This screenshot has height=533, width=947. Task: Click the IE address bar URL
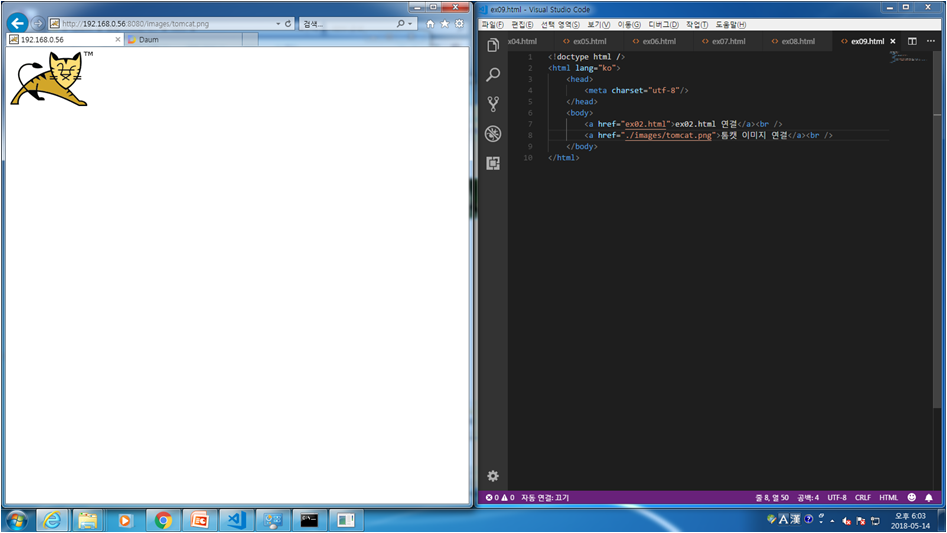(x=135, y=24)
